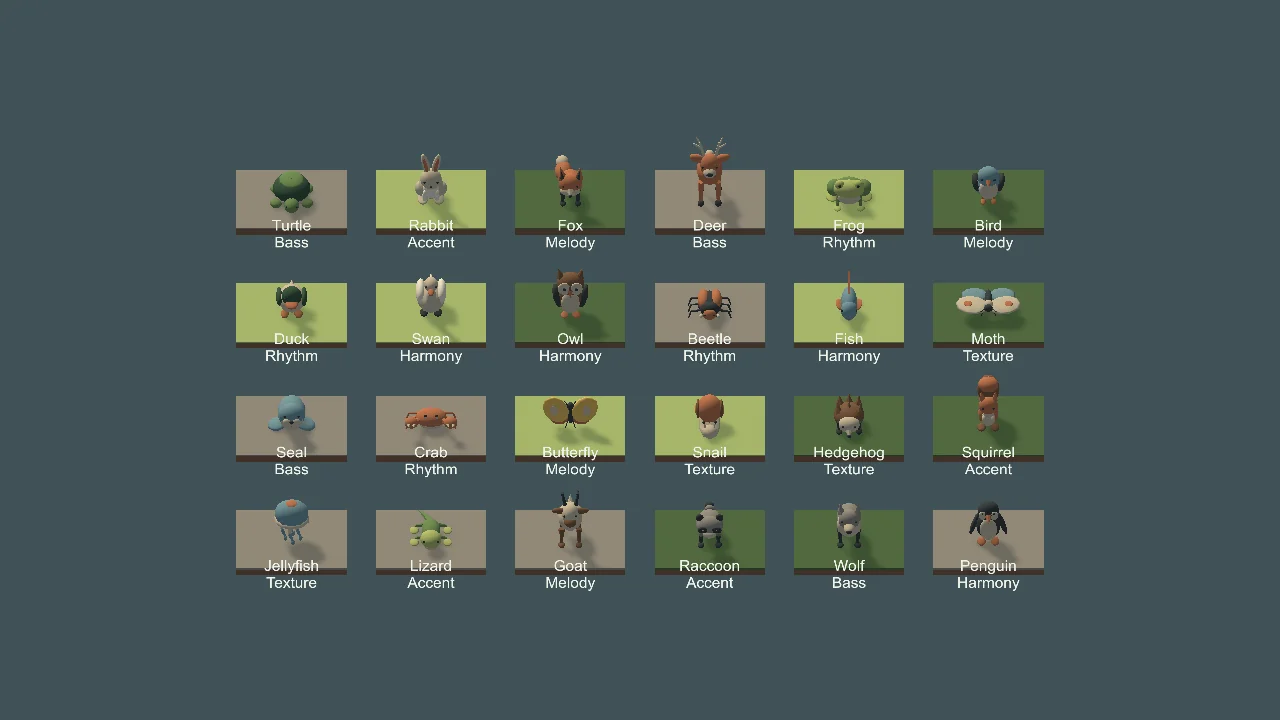Screen dimensions: 1280x720
Task: Select the grey Wolf figure
Action: tap(849, 524)
